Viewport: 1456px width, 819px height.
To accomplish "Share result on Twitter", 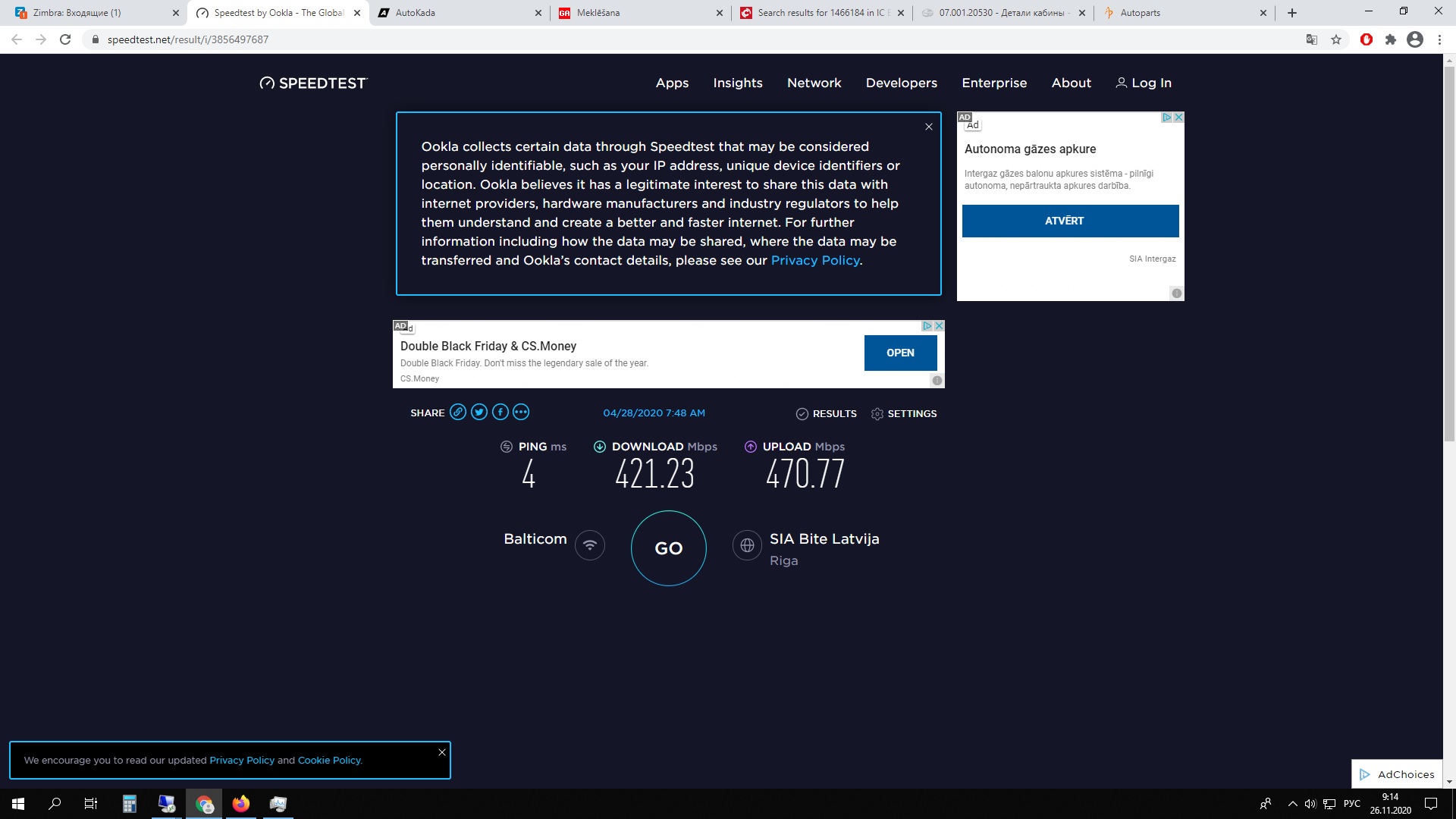I will coord(479,413).
